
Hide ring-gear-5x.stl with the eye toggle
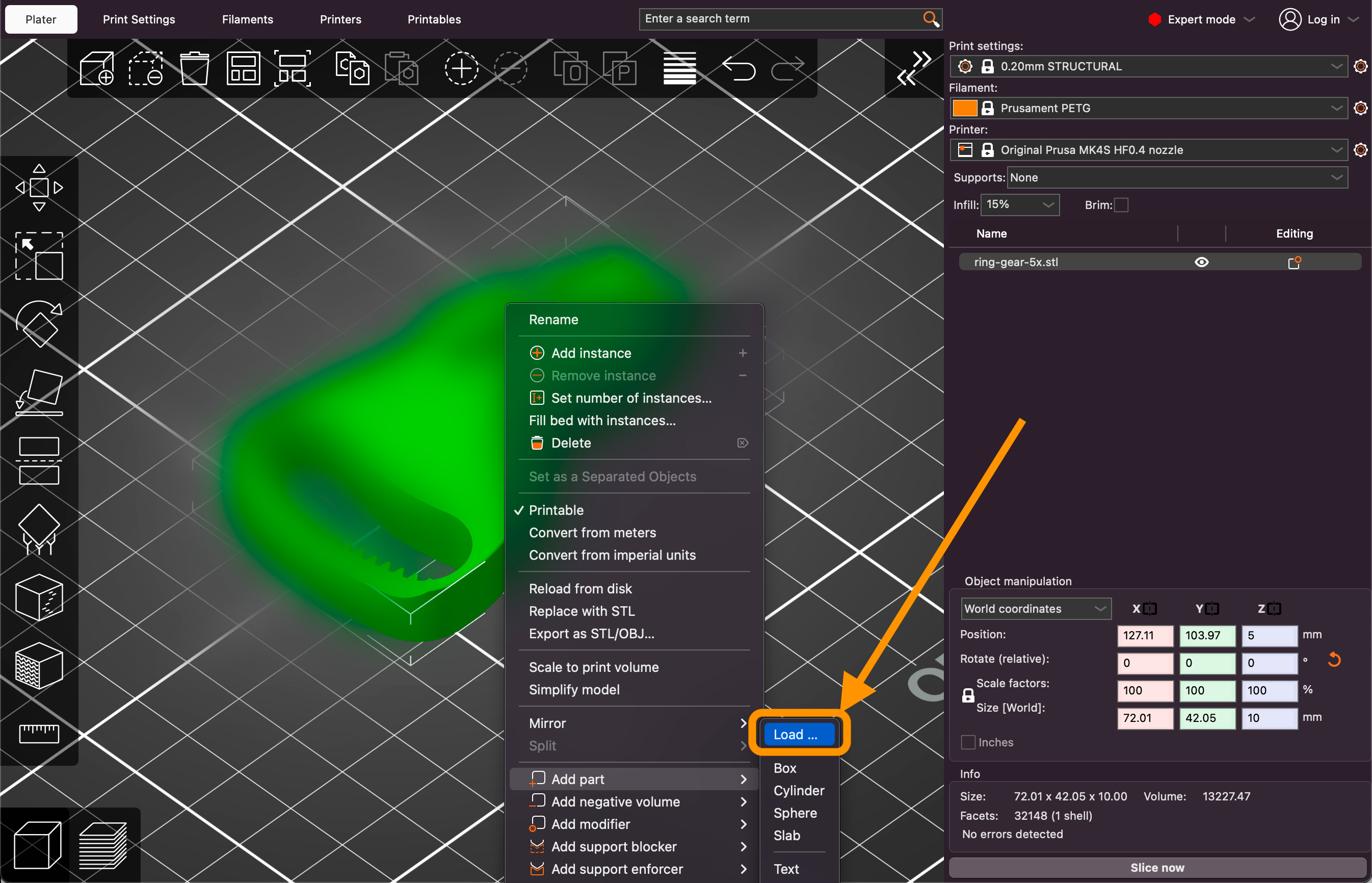(x=1202, y=262)
